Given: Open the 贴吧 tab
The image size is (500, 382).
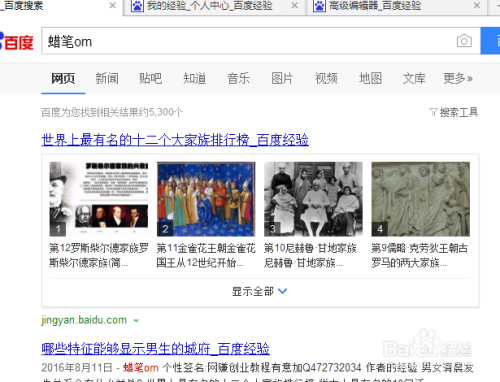Looking at the screenshot, I should coord(151,79).
